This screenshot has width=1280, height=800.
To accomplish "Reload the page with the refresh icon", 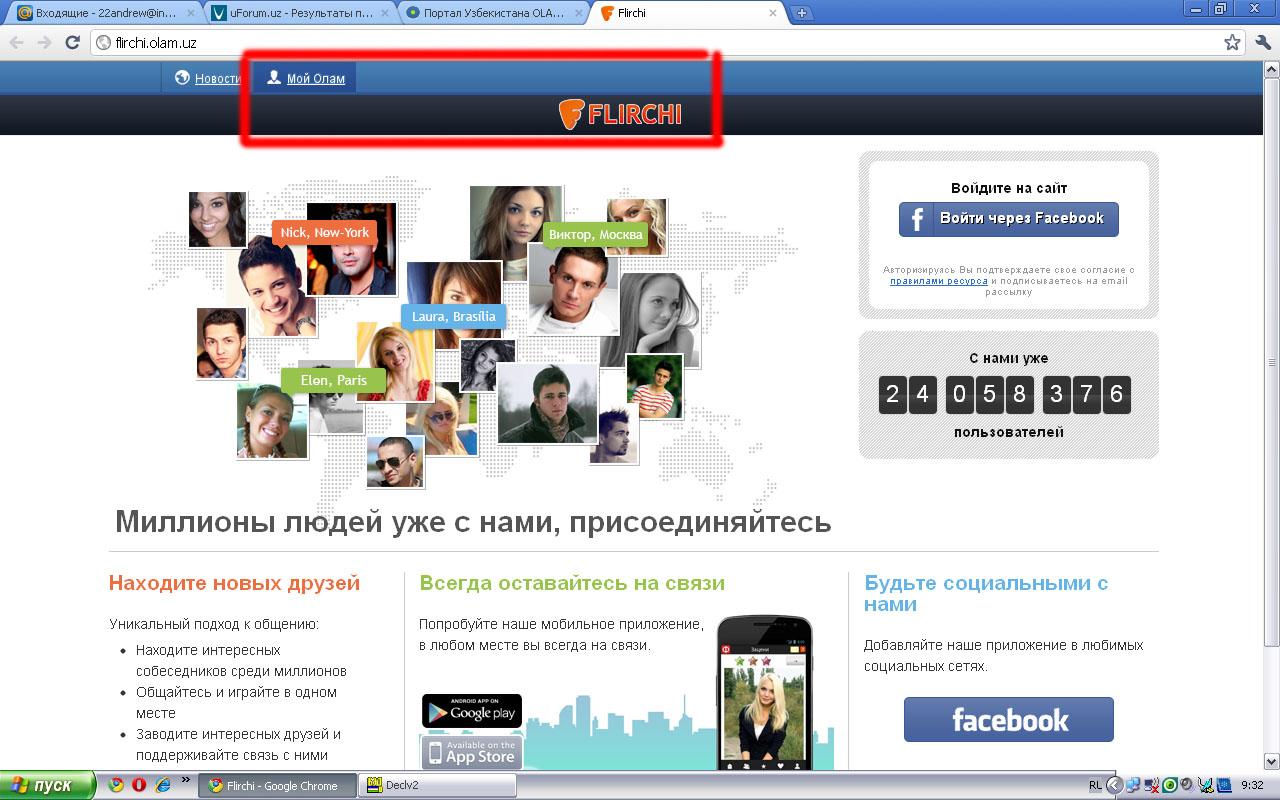I will point(72,43).
